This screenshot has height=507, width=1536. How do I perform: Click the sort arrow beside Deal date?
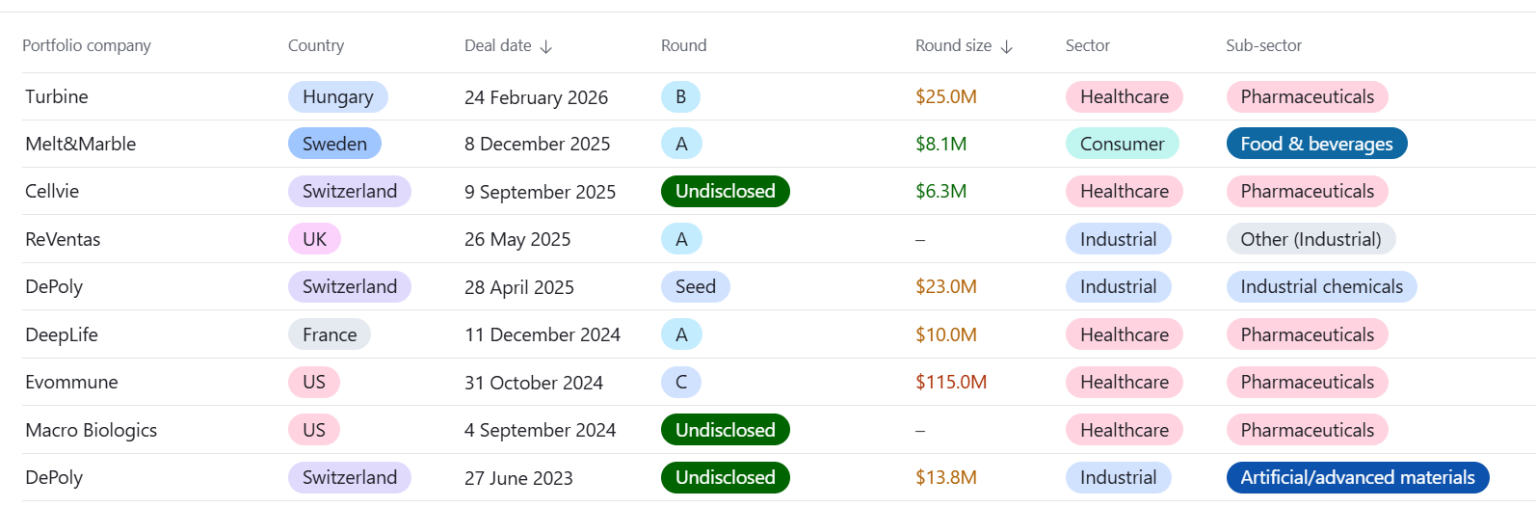pyautogui.click(x=545, y=46)
